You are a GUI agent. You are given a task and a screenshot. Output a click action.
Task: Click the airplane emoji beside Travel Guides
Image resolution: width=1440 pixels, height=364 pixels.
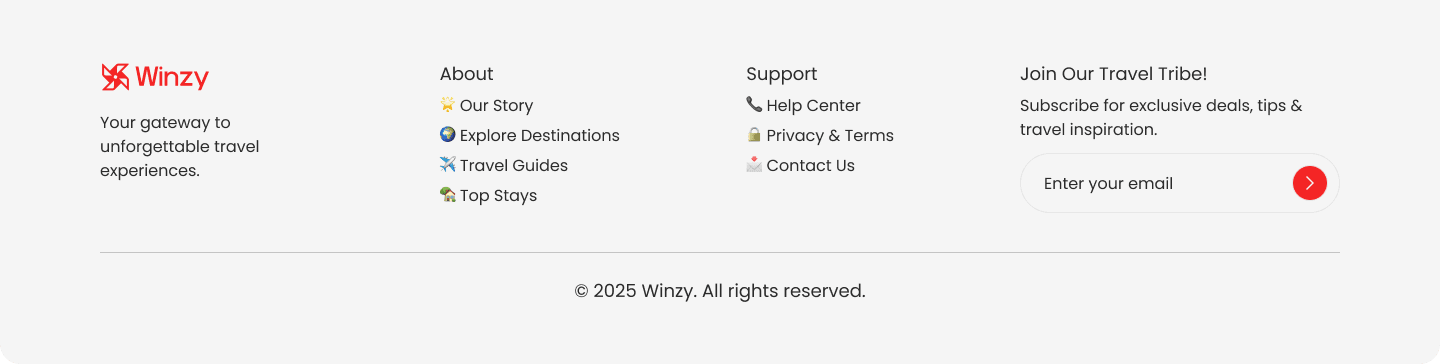coord(447,164)
